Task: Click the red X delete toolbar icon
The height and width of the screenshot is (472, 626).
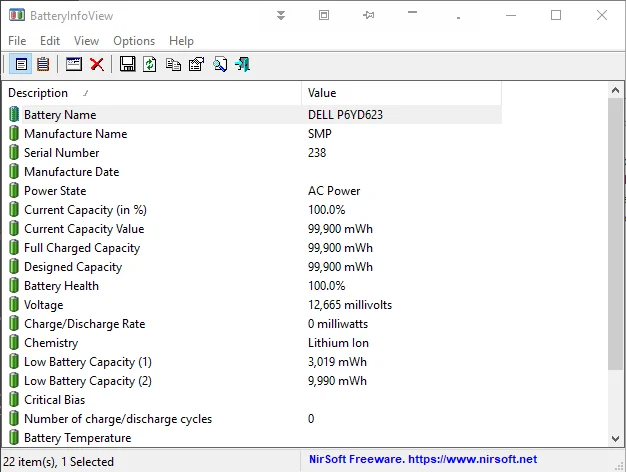Action: (97, 64)
